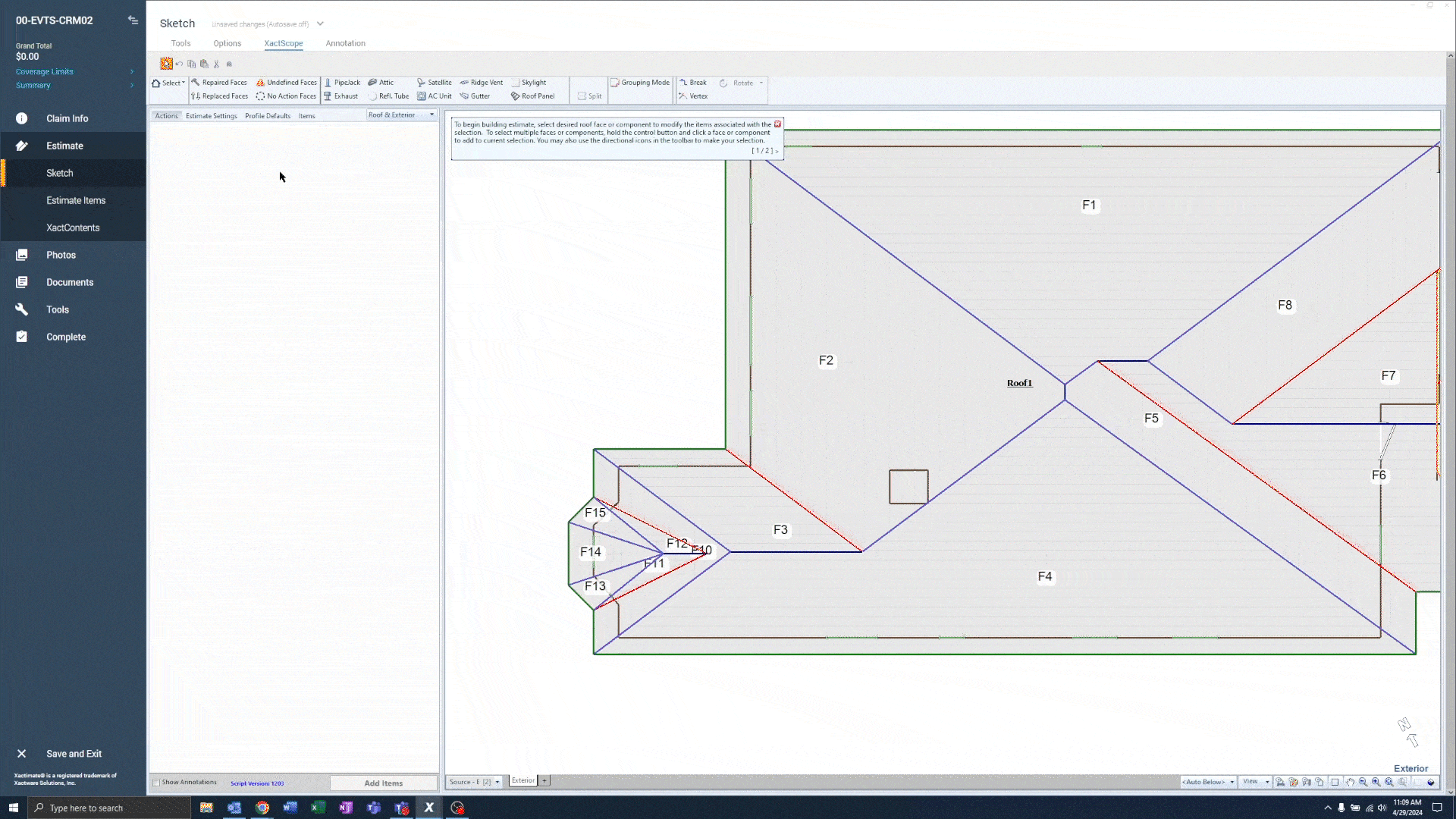Click the undo icon in quick toolbar
The height and width of the screenshot is (819, 1456).
tap(180, 64)
